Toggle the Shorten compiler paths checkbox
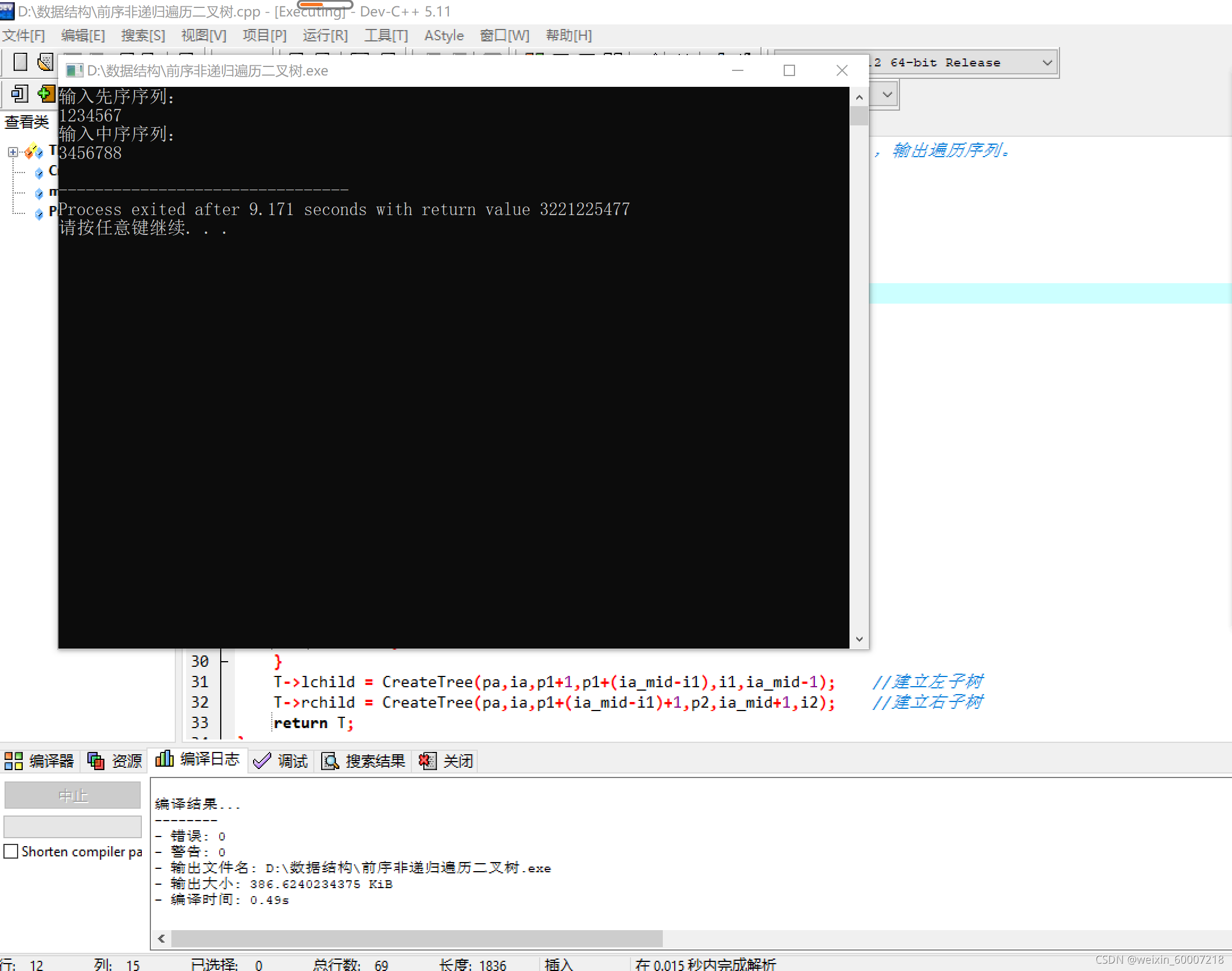 pos(11,851)
